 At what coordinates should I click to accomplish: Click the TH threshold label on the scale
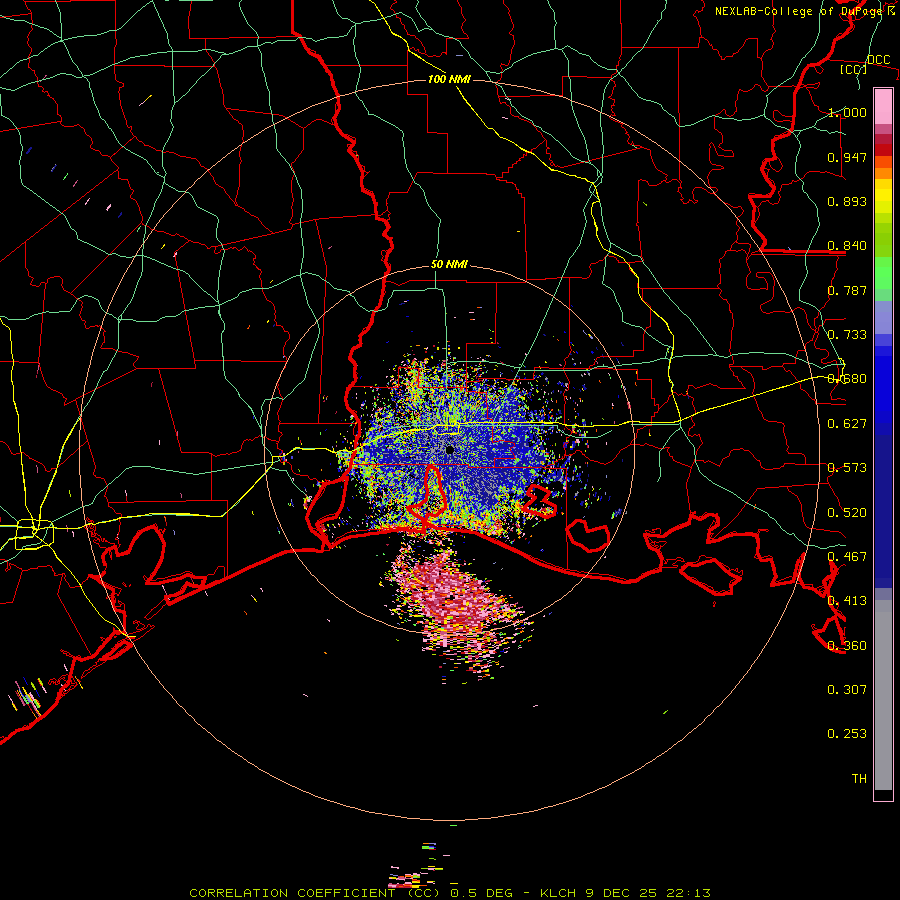(x=859, y=779)
